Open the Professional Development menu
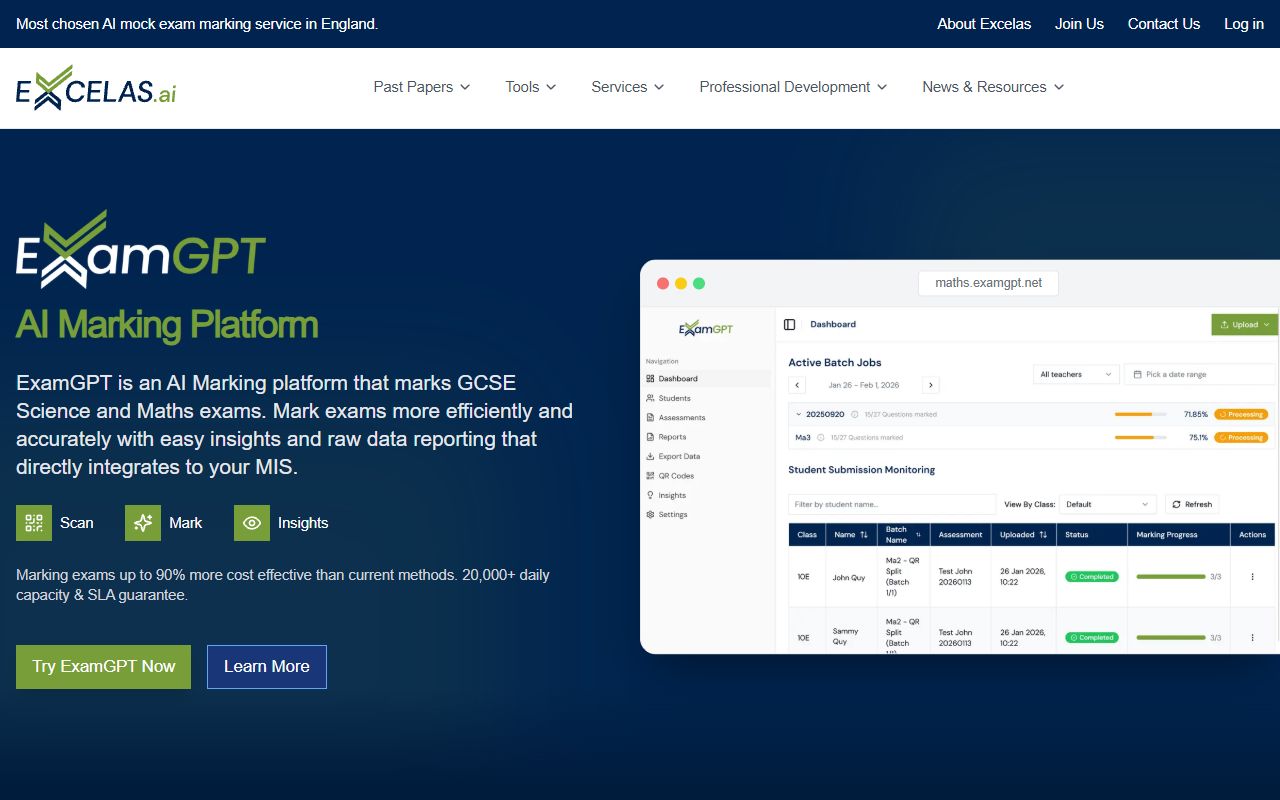The height and width of the screenshot is (800, 1280). 792,87
